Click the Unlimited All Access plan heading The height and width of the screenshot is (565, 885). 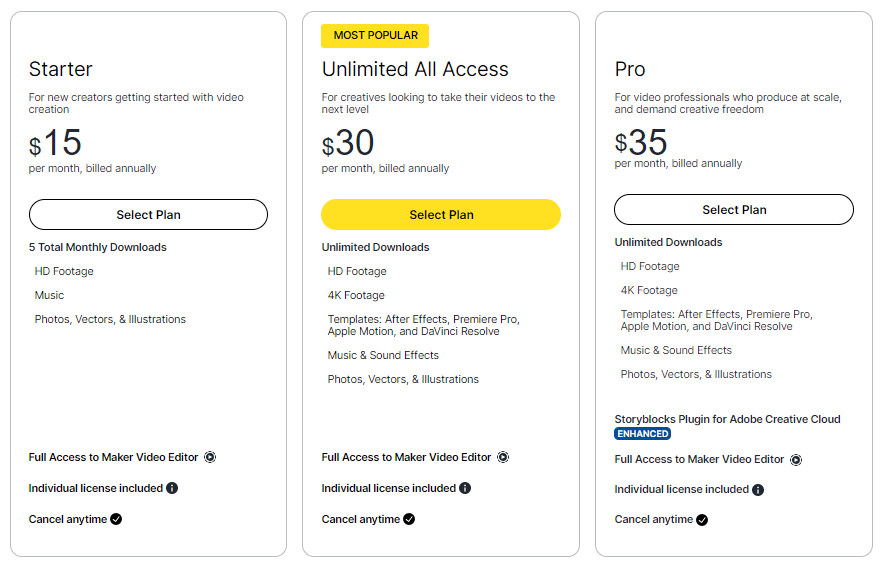(x=415, y=69)
